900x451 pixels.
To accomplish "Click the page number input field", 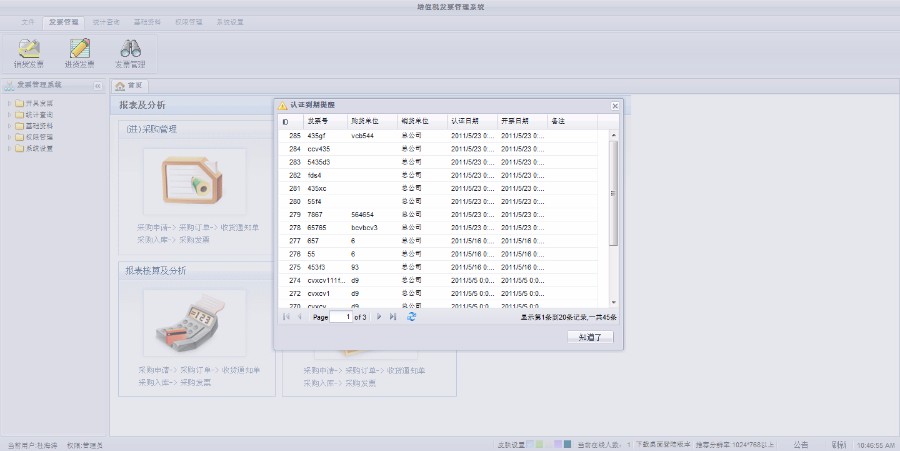I will click(341, 317).
